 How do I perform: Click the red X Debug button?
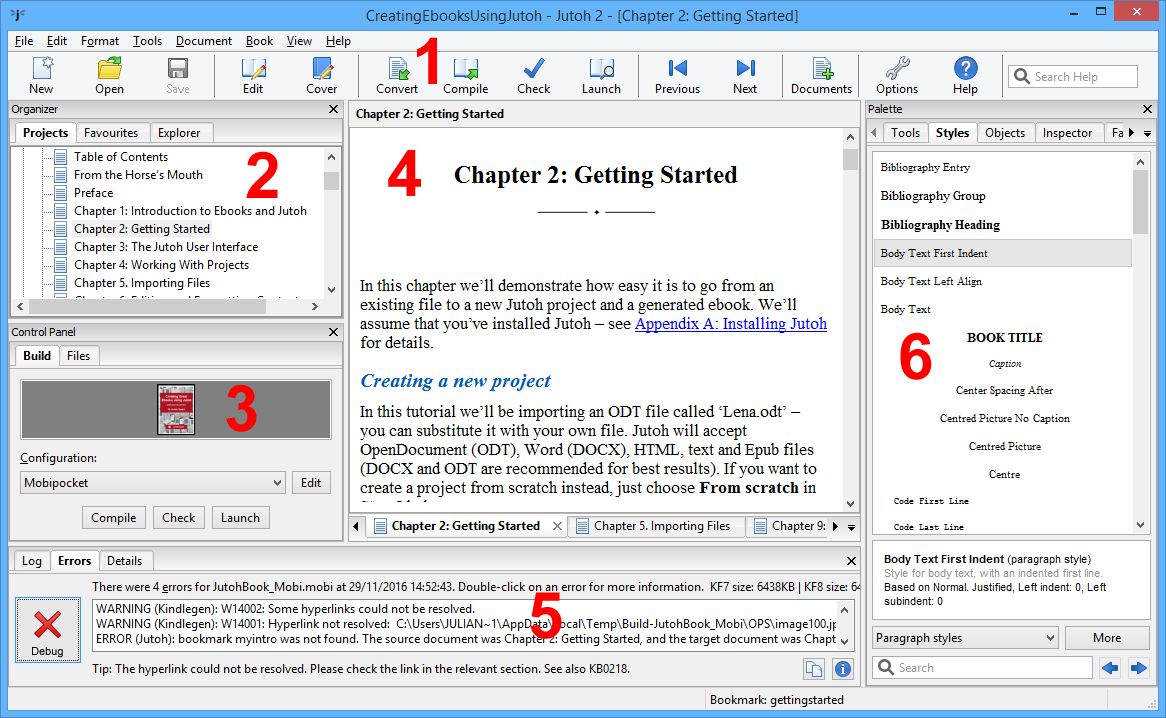pos(48,630)
